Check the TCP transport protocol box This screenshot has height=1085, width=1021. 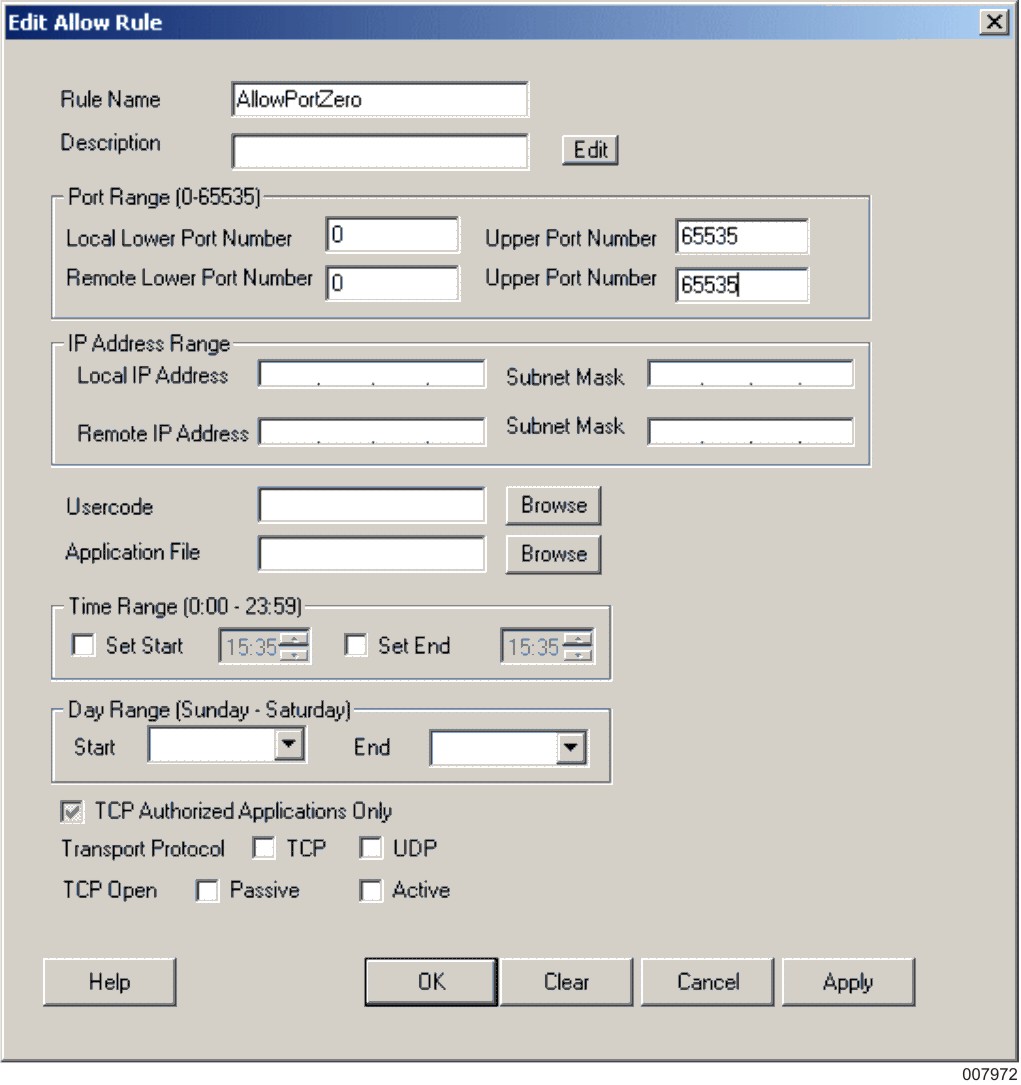coord(264,849)
